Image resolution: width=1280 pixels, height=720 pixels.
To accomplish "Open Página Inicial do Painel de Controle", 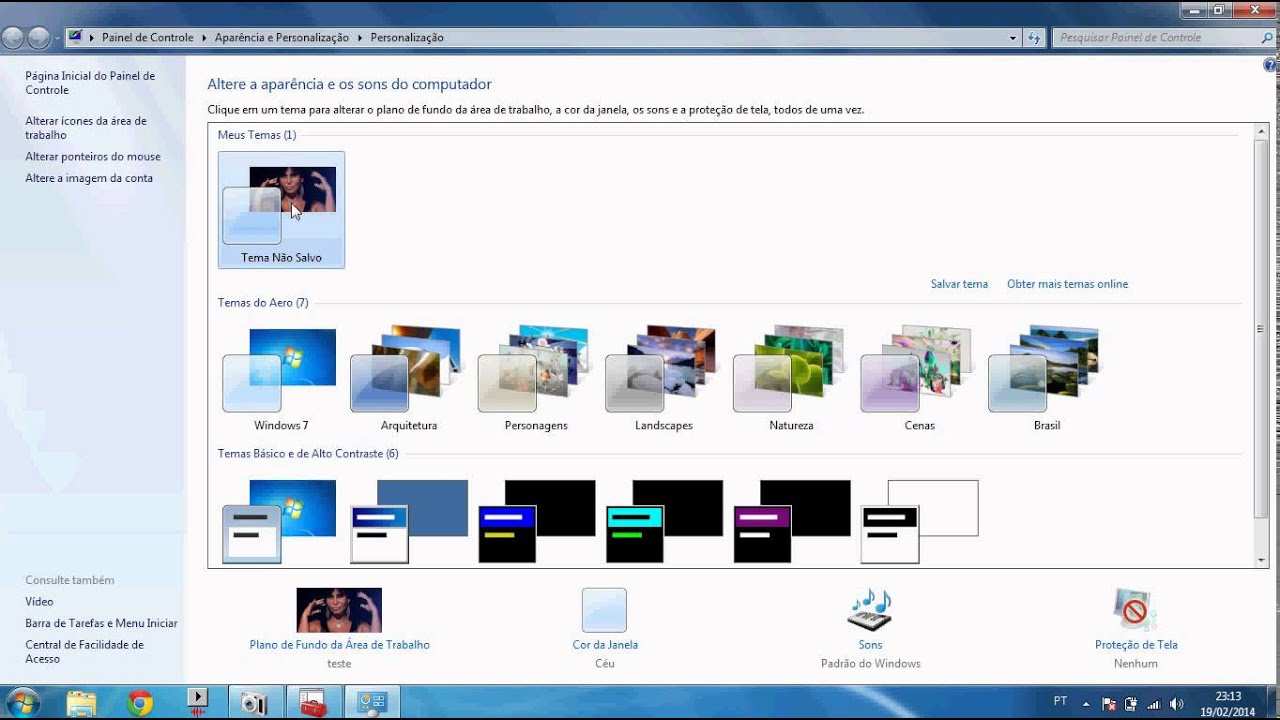I will 90,83.
